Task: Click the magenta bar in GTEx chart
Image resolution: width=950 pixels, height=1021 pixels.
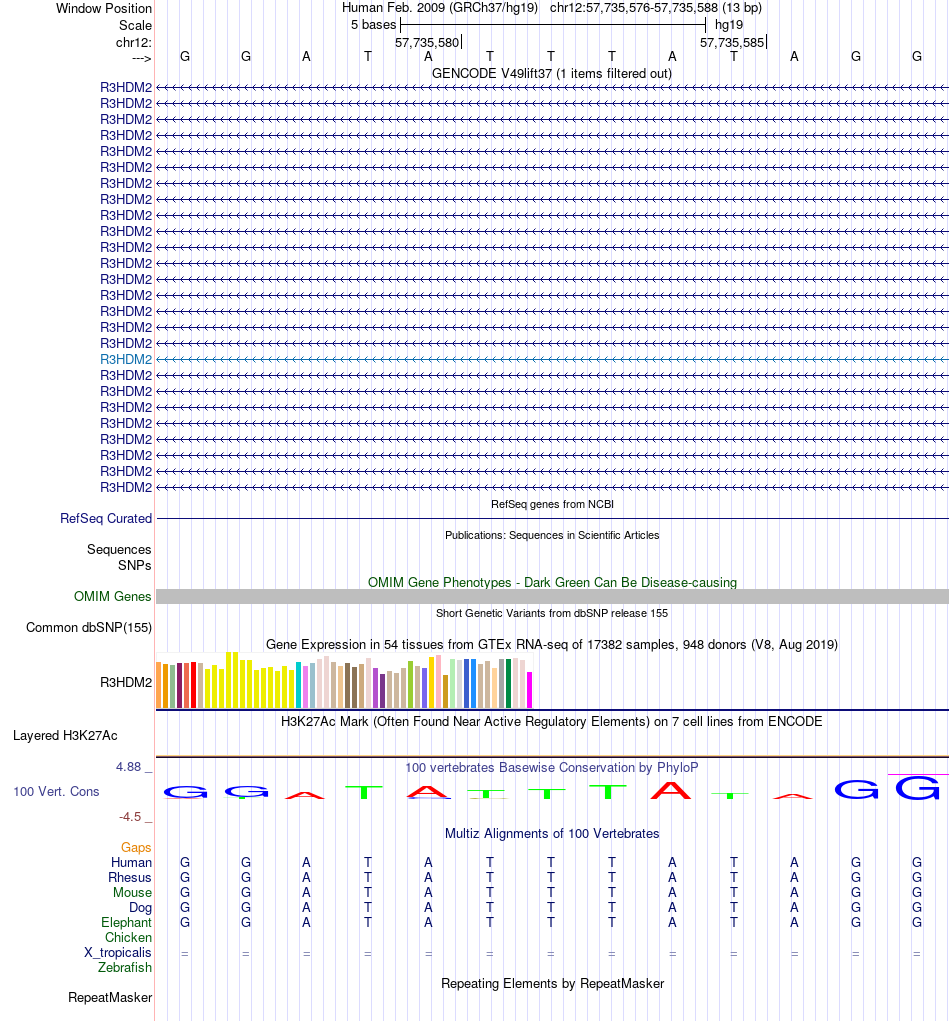Action: 529,690
